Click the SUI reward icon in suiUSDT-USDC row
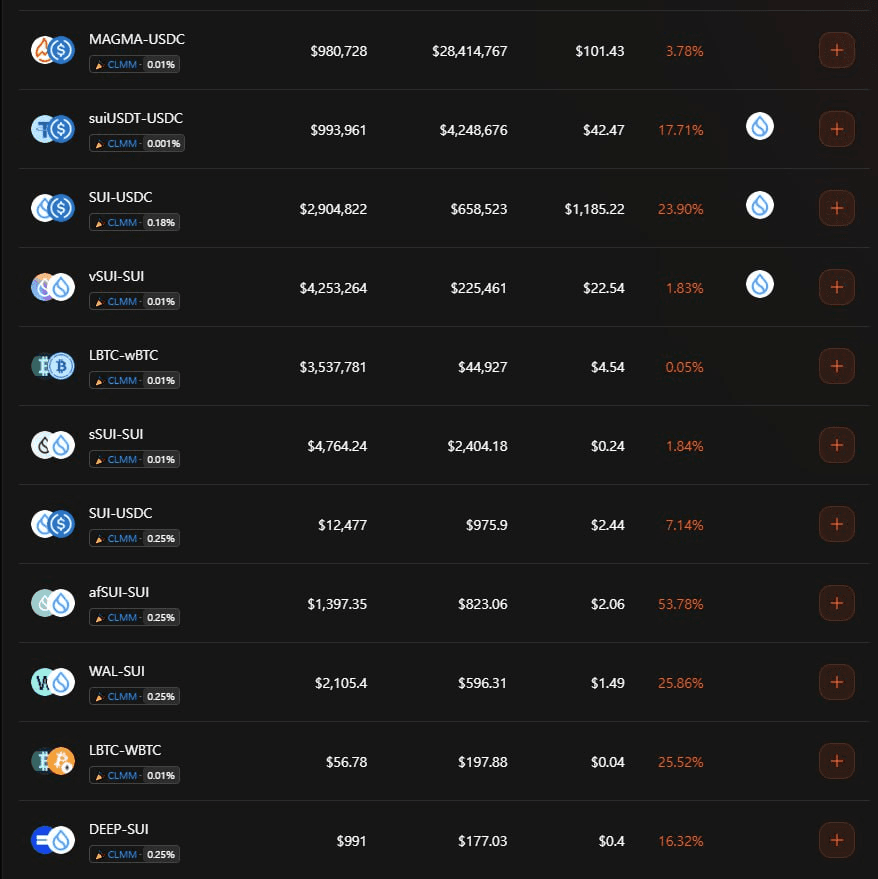The image size is (878, 879). 760,126
